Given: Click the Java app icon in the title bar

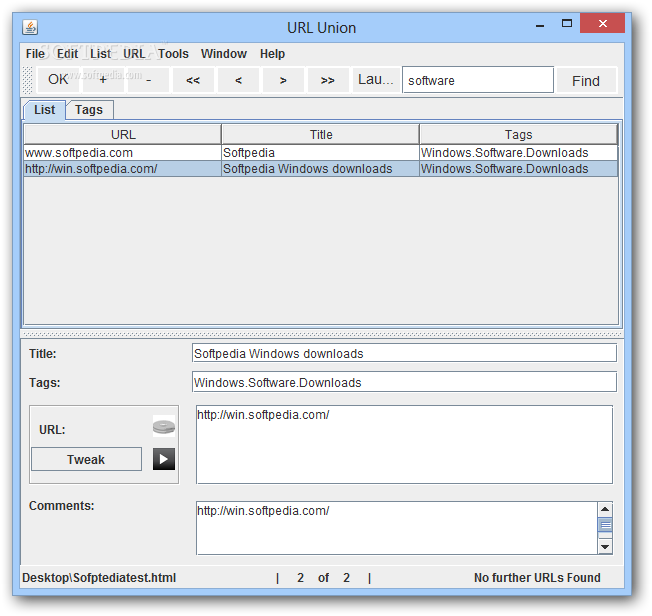Looking at the screenshot, I should (x=30, y=27).
